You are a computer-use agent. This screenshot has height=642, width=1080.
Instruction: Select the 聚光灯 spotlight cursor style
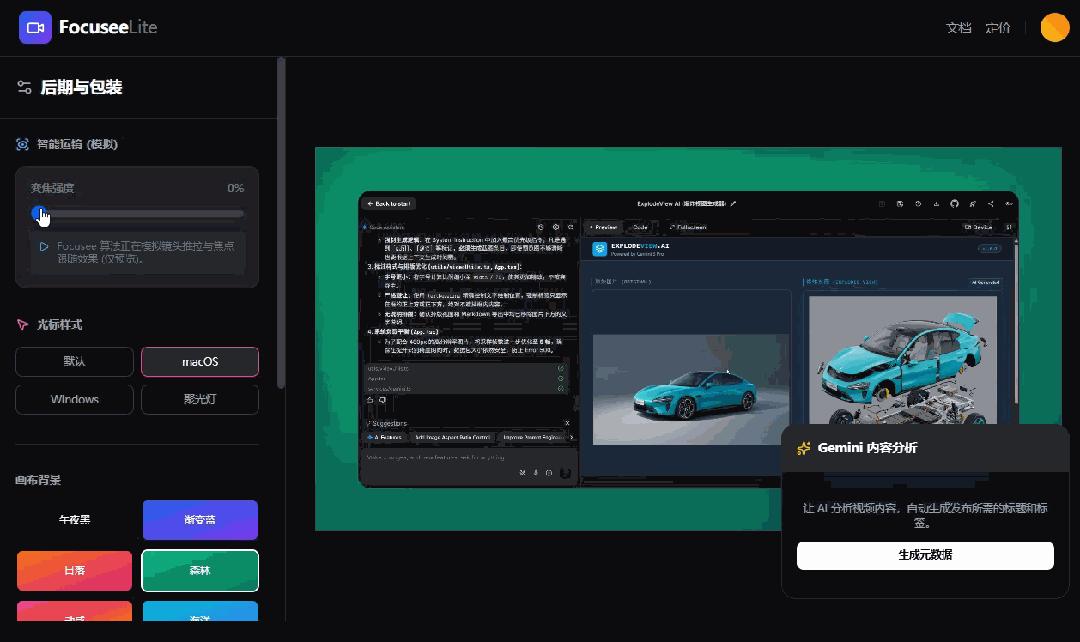tap(200, 400)
